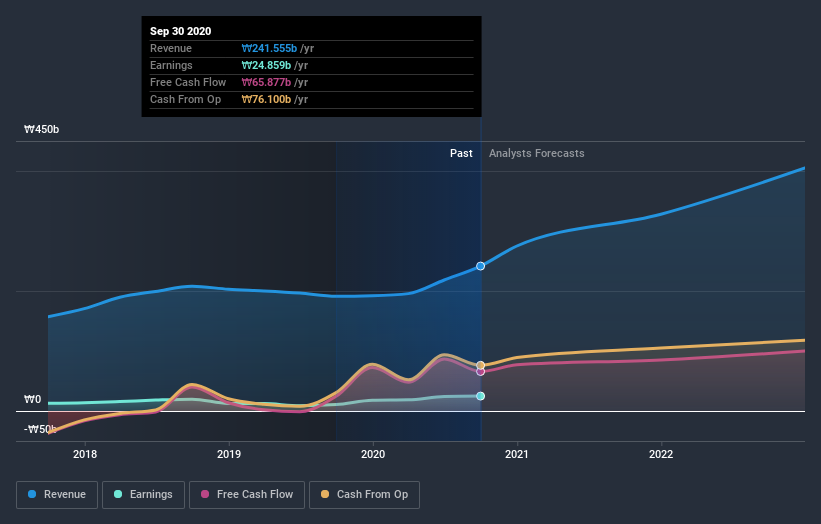
Task: Click the Cash From Op label in tooltip
Action: pyautogui.click(x=185, y=99)
